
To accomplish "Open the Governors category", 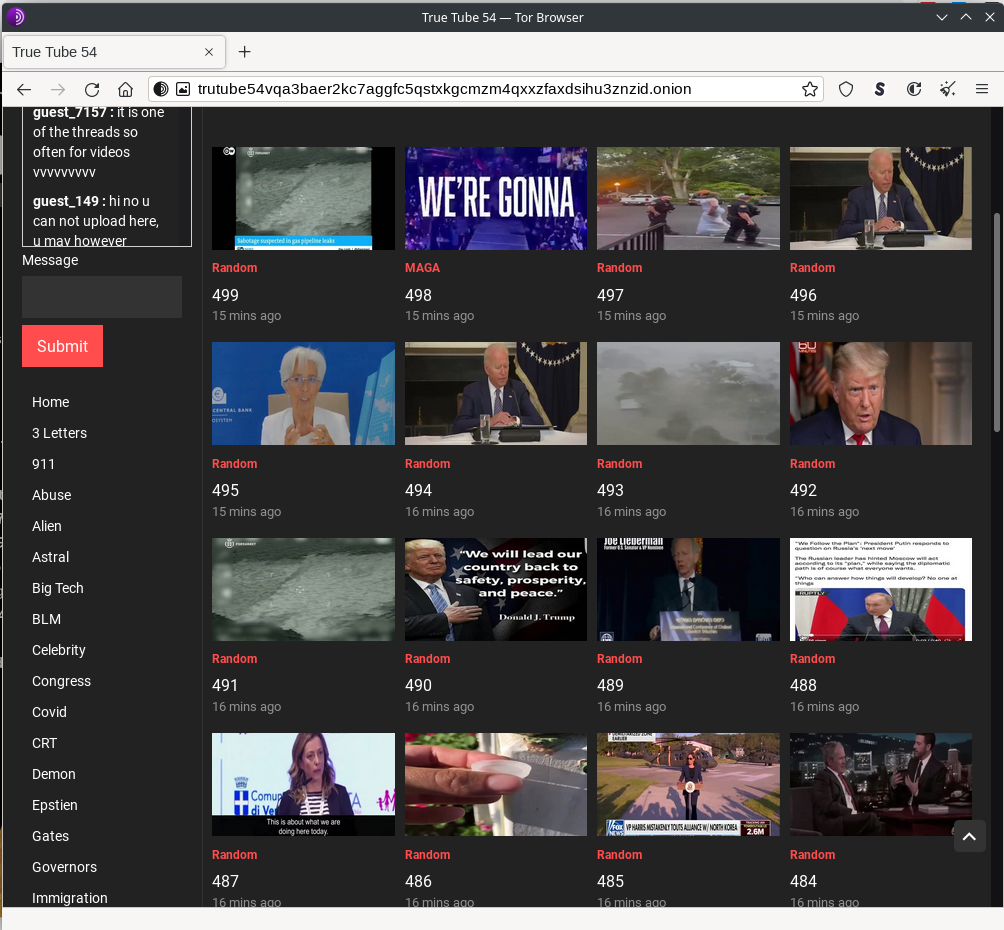I will (x=65, y=867).
